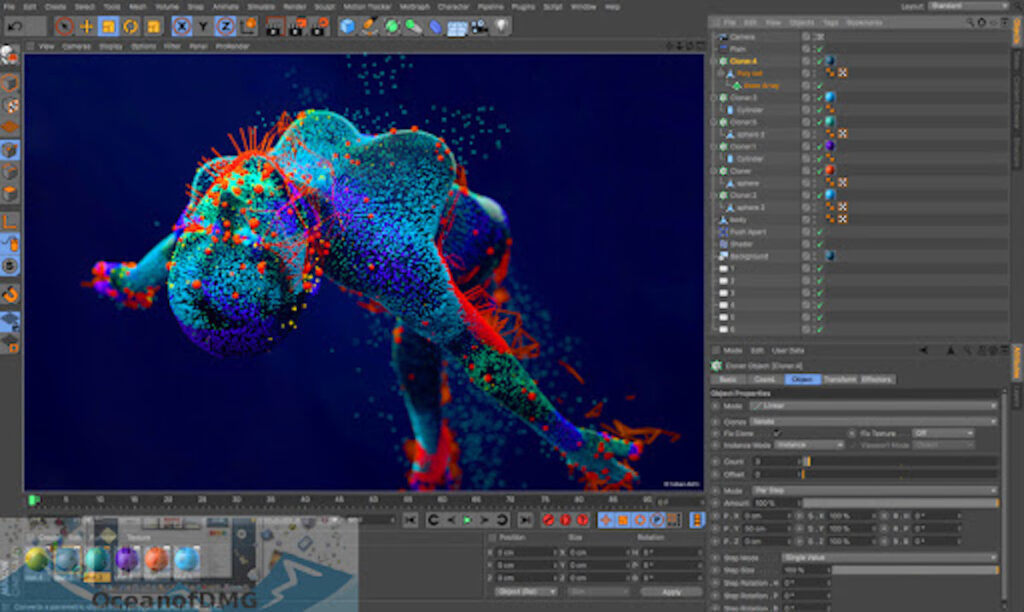Image resolution: width=1024 pixels, height=612 pixels.
Task: Collapse the Cloner.3 hierarchy
Action: pos(713,97)
